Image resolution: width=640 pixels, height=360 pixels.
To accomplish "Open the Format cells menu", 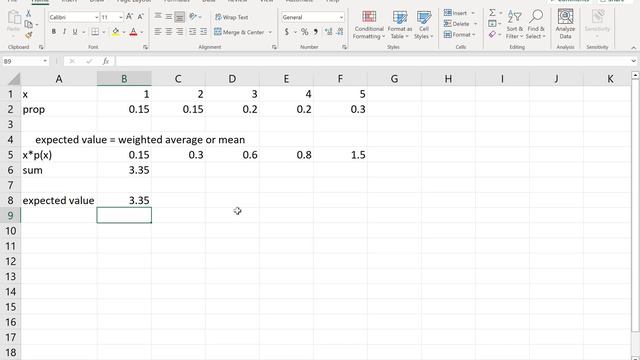I will point(460,35).
